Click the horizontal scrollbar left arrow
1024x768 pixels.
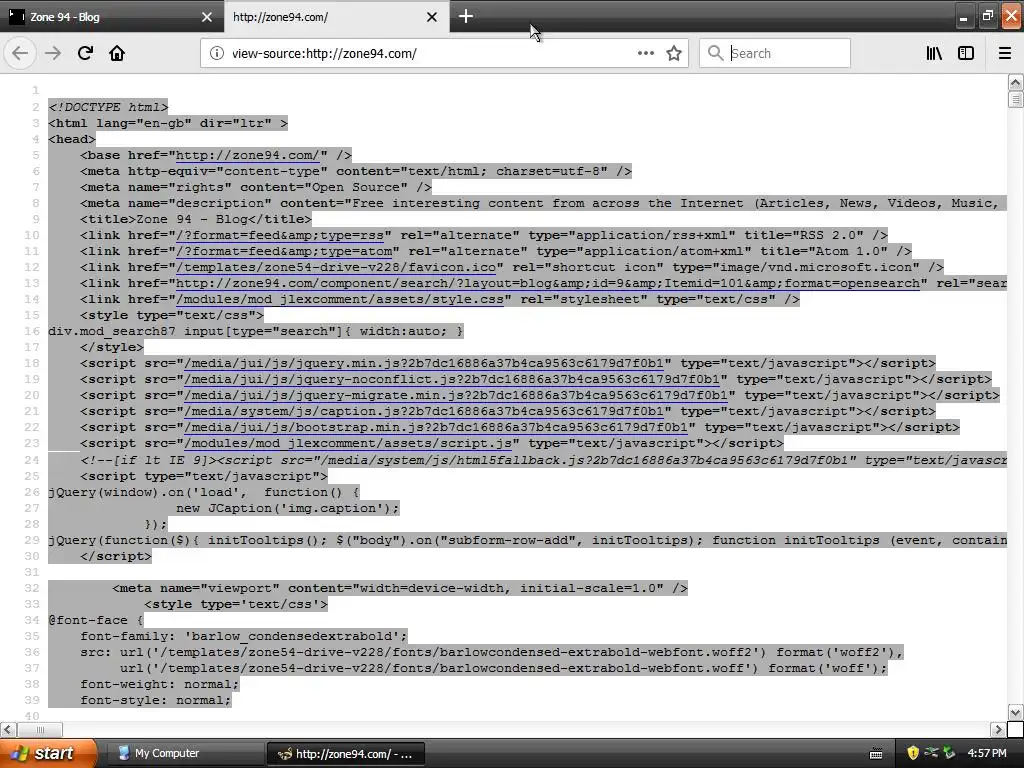pos(7,729)
